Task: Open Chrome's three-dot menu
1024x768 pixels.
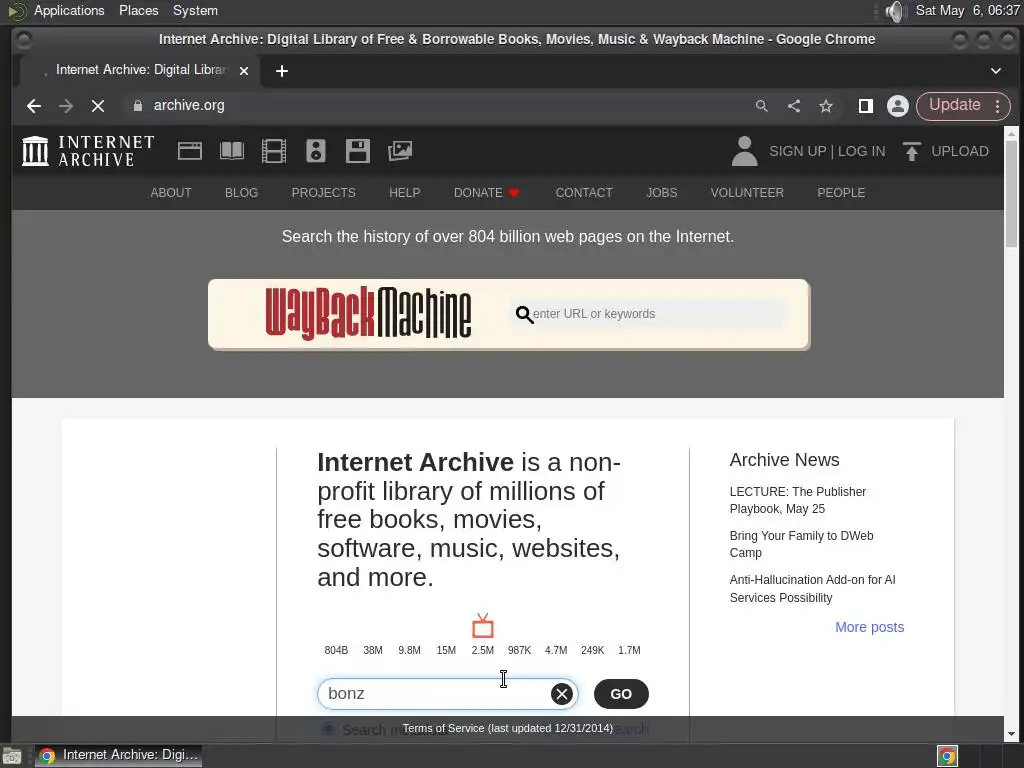Action: [998, 106]
